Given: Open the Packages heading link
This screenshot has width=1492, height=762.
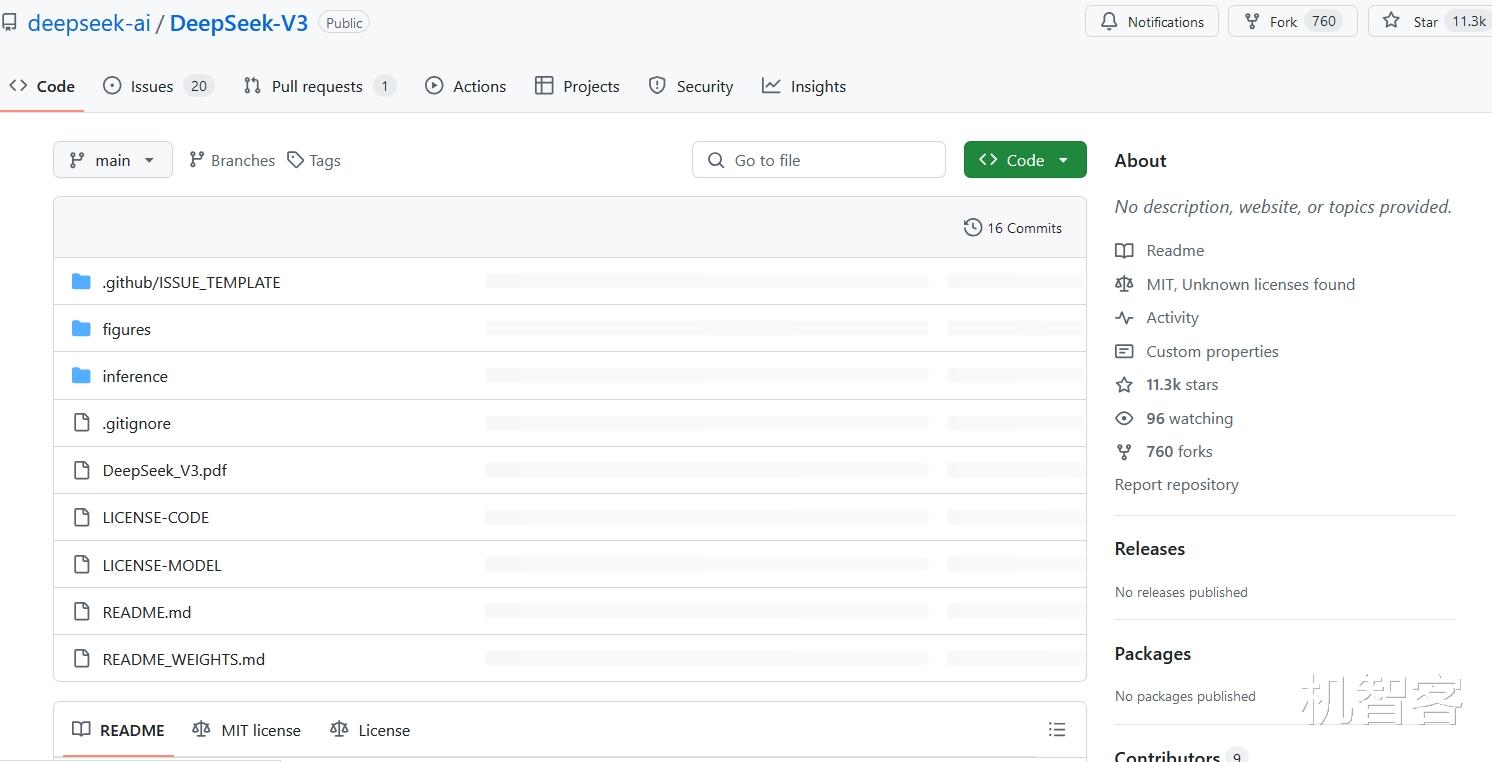Looking at the screenshot, I should pyautogui.click(x=1152, y=654).
